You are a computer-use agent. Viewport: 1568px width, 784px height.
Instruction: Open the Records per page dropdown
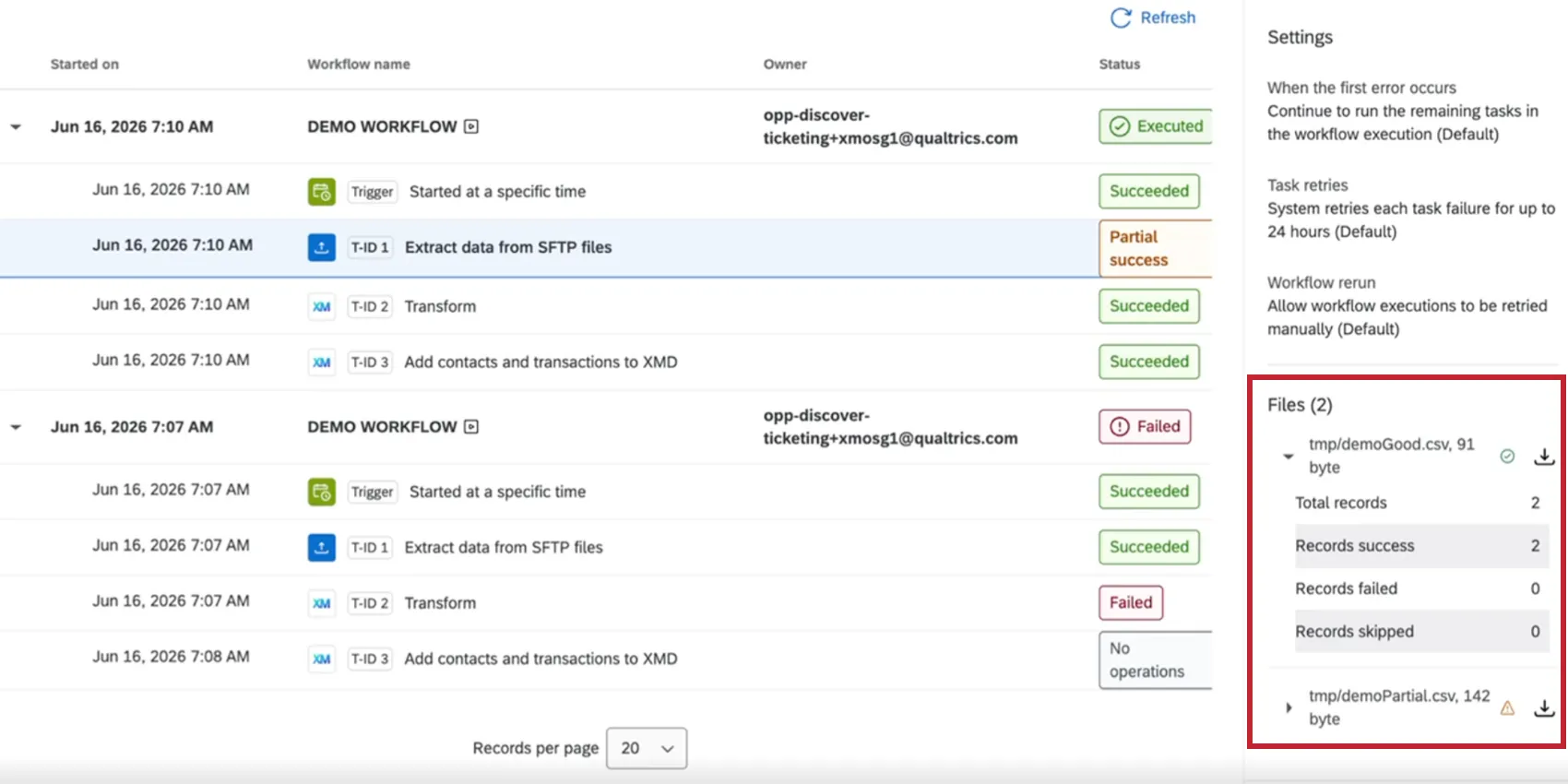[x=647, y=748]
